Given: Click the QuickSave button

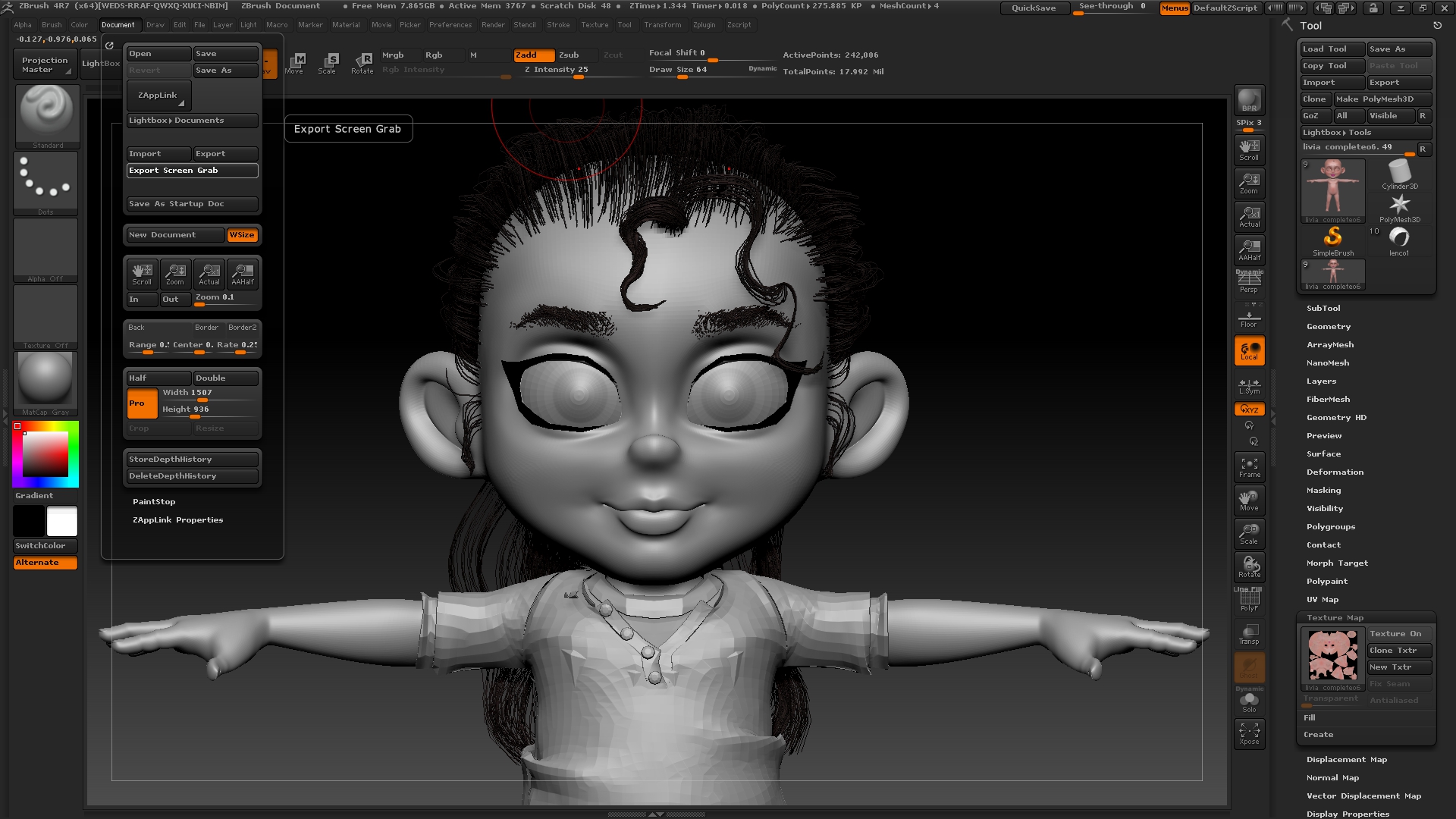Looking at the screenshot, I should click(x=1033, y=8).
